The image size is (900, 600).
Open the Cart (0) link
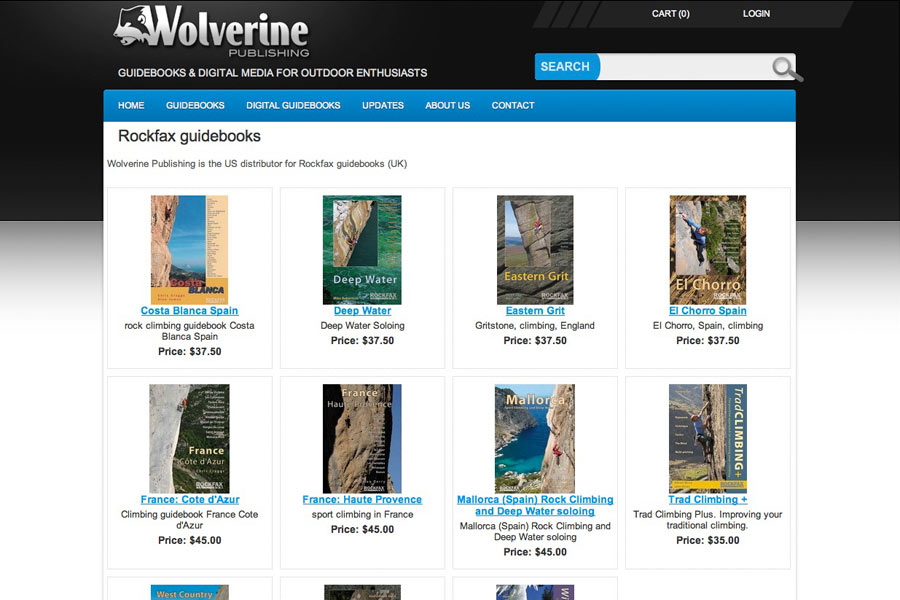(x=670, y=14)
